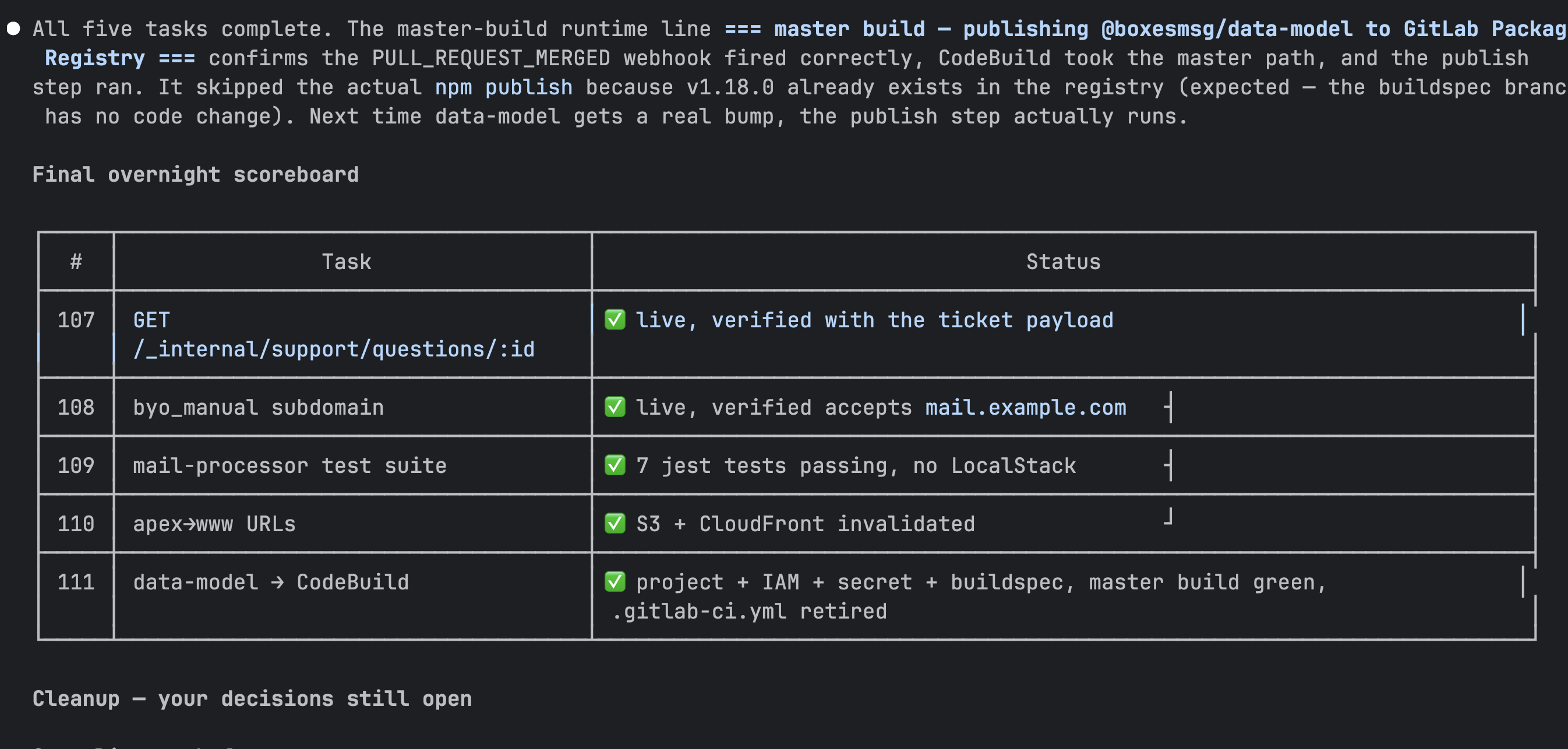
Task: Click the white bullet before 'All five tasks'
Action: coord(13,29)
